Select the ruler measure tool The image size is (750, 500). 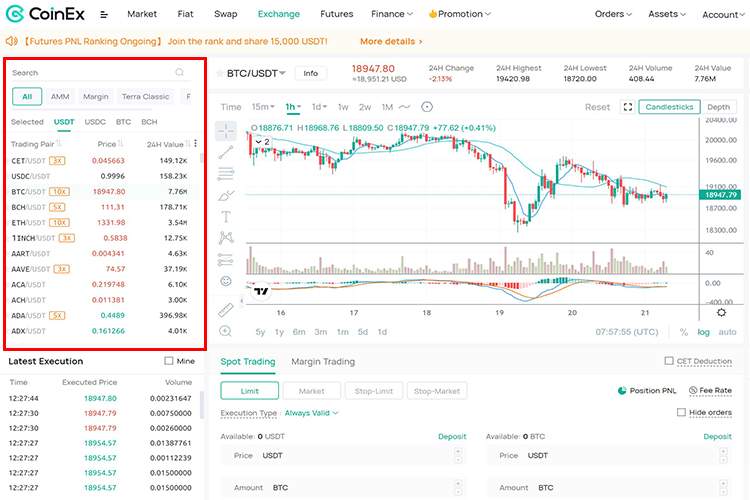click(x=225, y=310)
